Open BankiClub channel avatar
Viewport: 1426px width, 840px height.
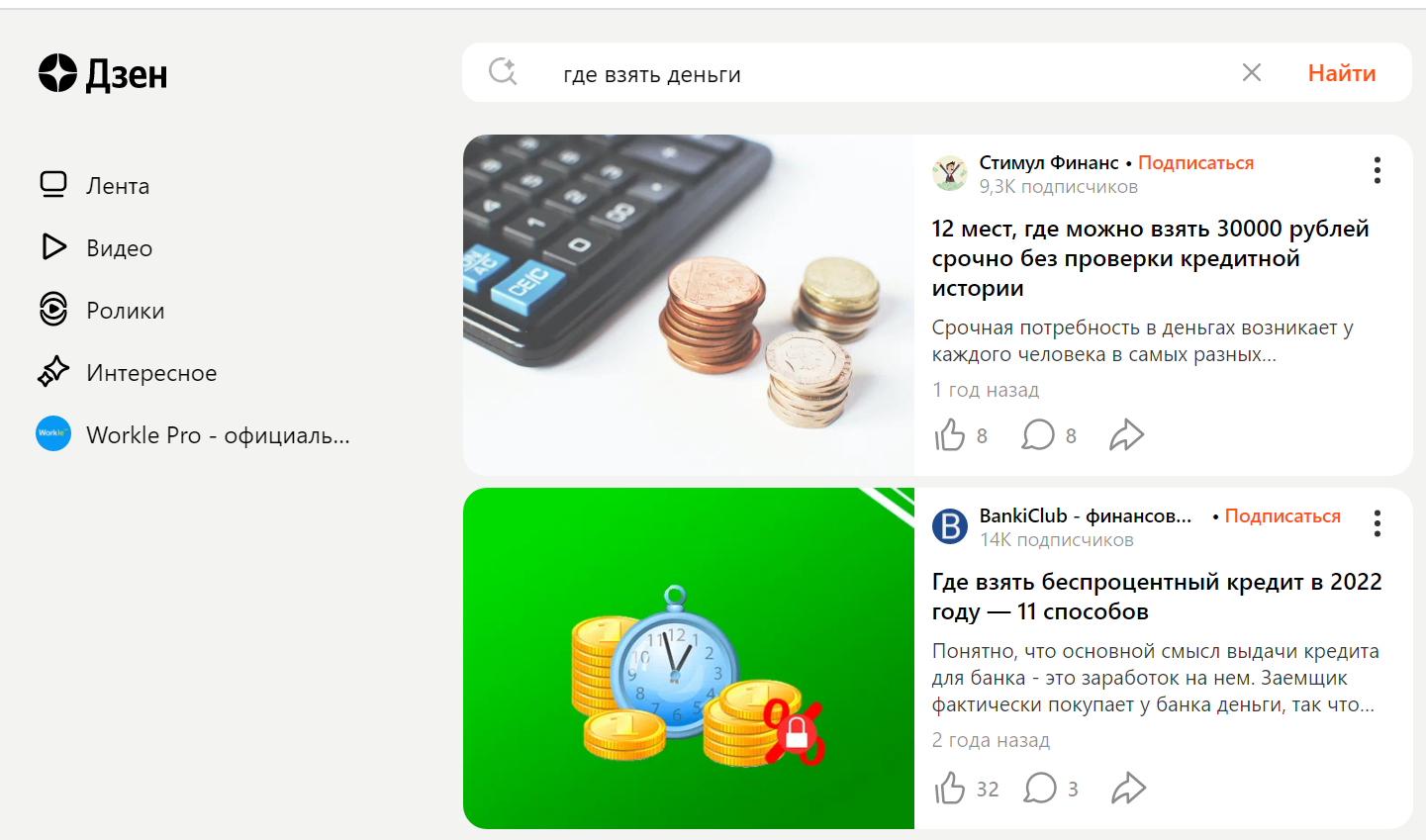coord(950,526)
